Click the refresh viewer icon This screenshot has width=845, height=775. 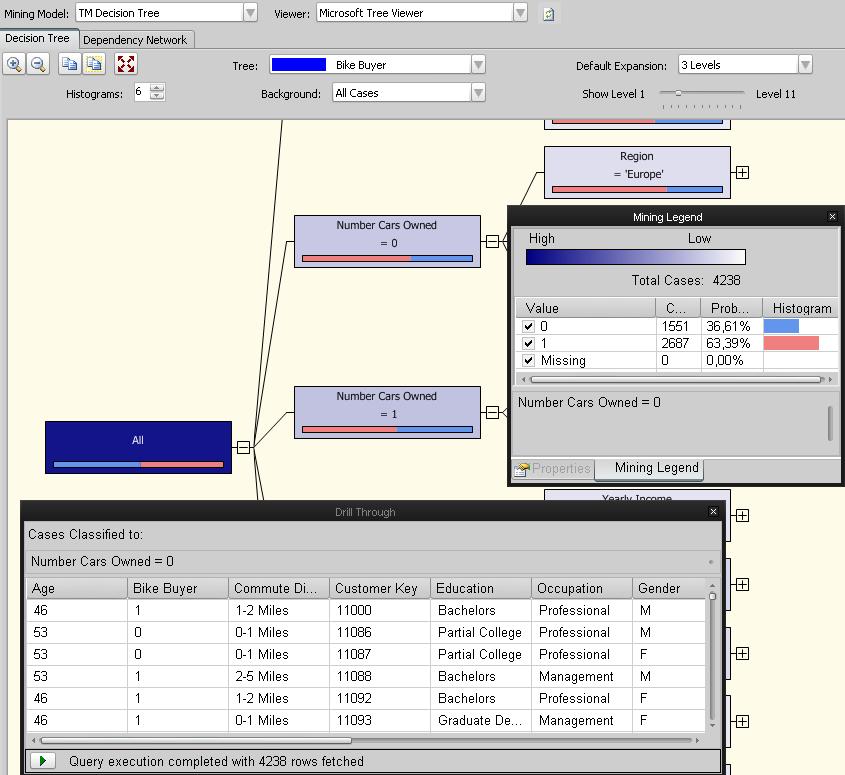point(549,14)
